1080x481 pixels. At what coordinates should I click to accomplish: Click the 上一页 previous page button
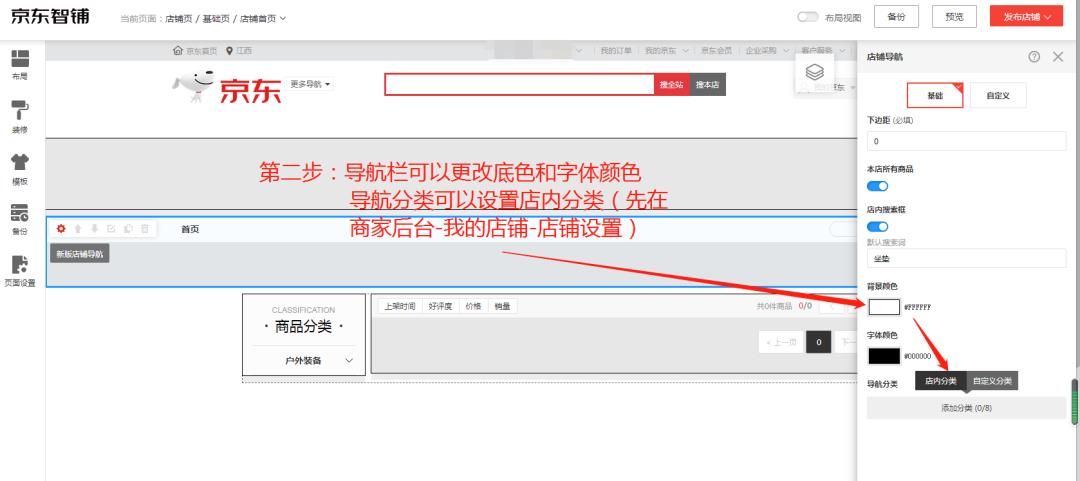pos(782,342)
